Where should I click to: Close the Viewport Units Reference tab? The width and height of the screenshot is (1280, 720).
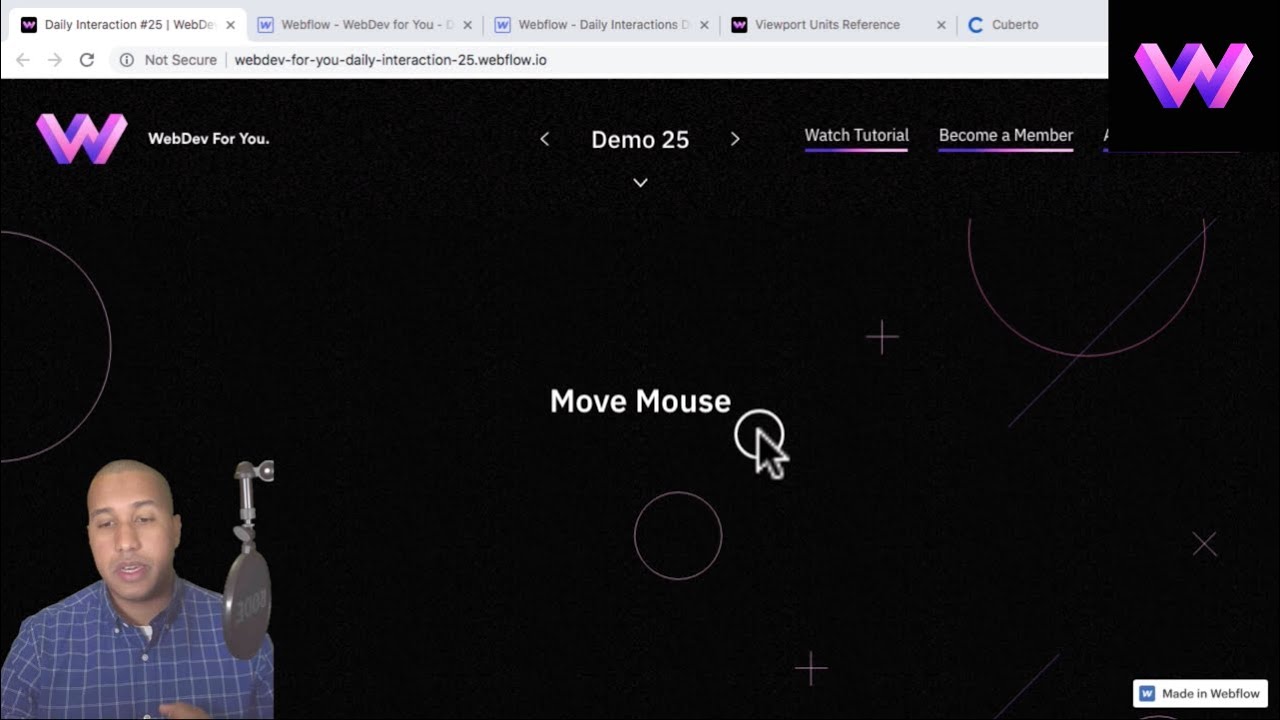coord(941,25)
